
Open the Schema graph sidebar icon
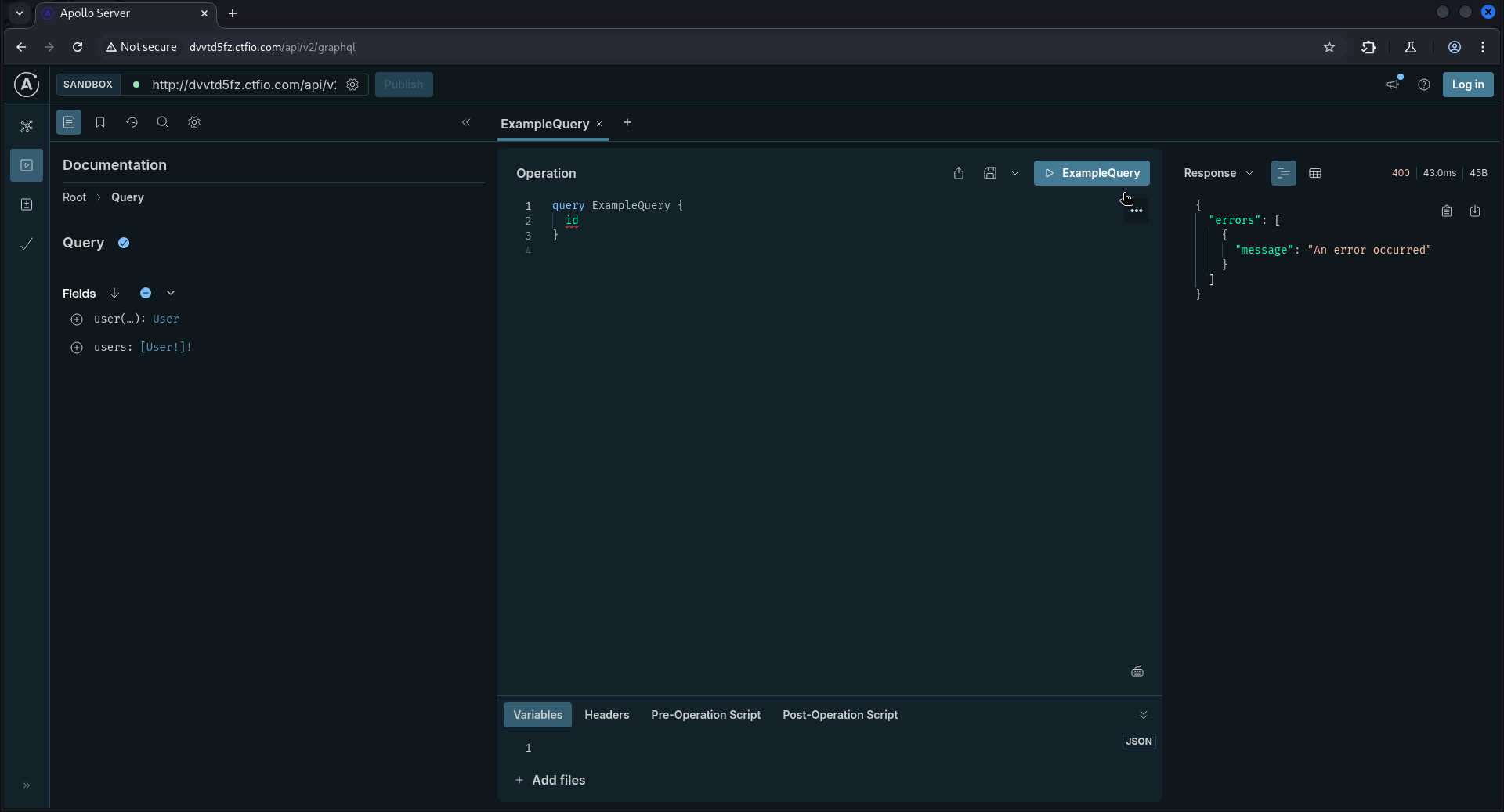tap(27, 126)
